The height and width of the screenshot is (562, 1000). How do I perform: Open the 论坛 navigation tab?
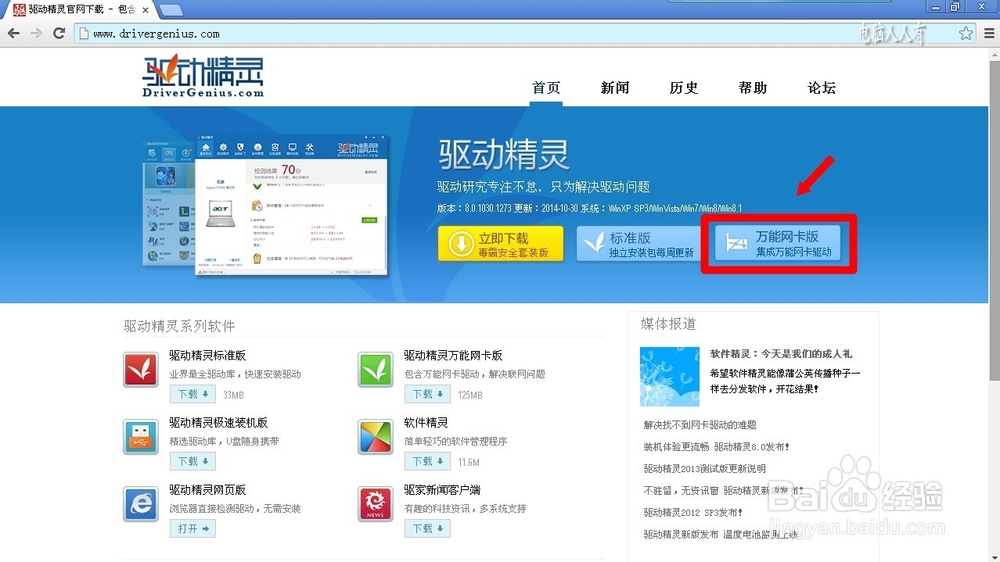point(821,88)
